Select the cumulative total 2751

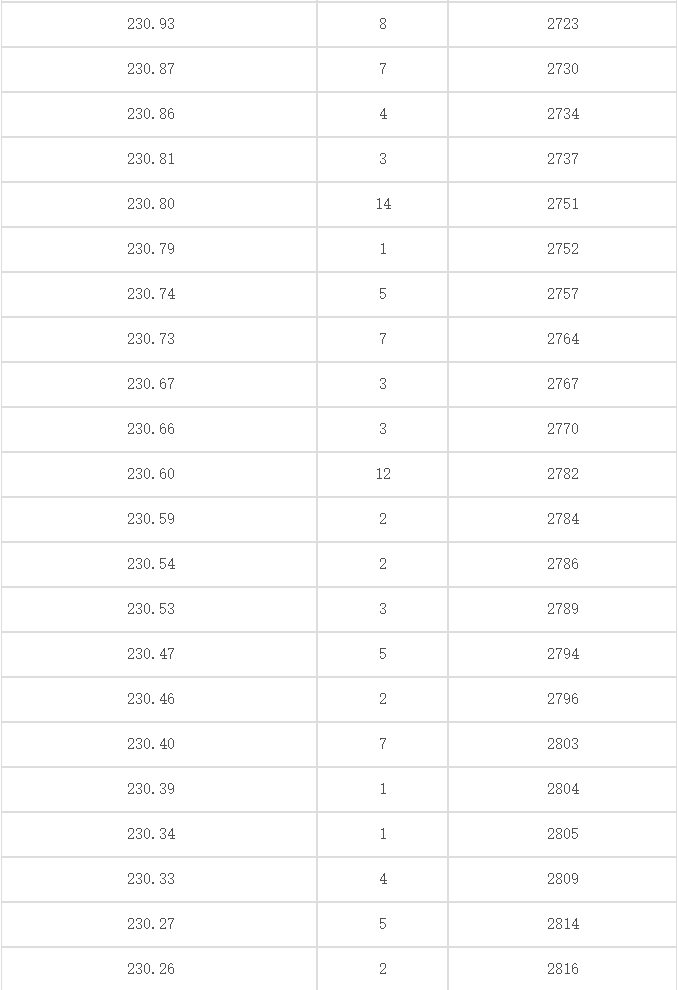[562, 204]
